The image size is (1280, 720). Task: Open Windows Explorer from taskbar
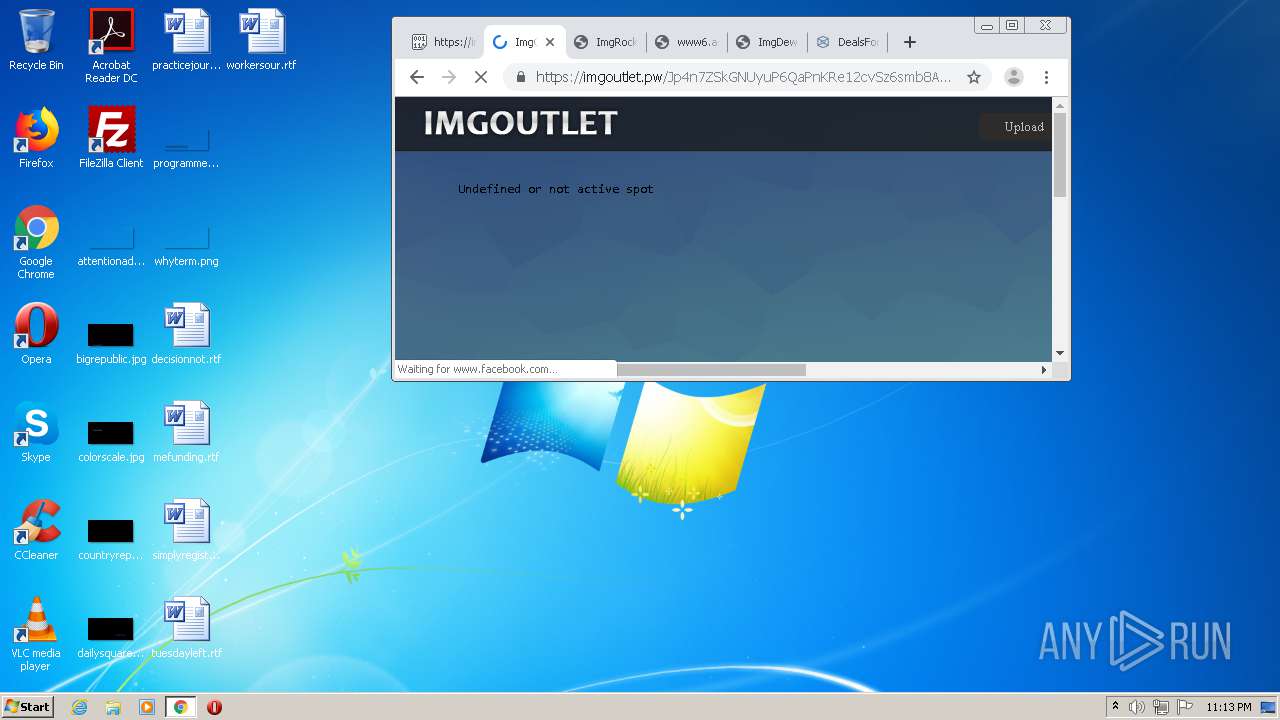tap(113, 707)
